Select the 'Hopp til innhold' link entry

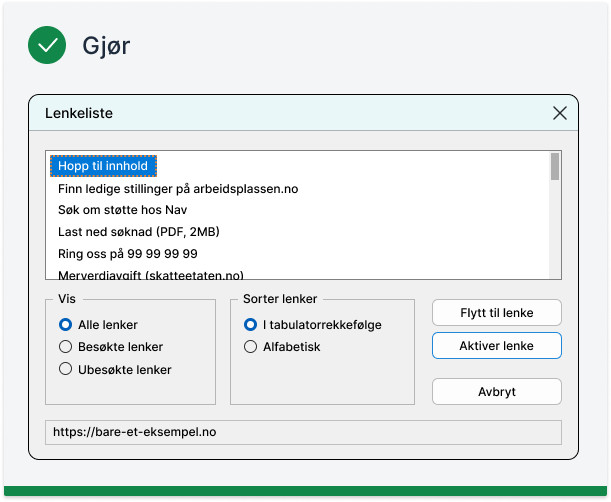coord(103,166)
